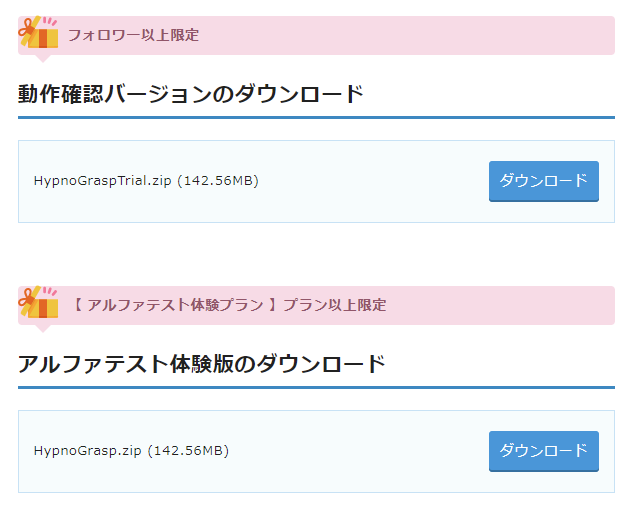Select the HypnoGrasp.zip file name
The width and height of the screenshot is (625, 507).
(x=87, y=451)
